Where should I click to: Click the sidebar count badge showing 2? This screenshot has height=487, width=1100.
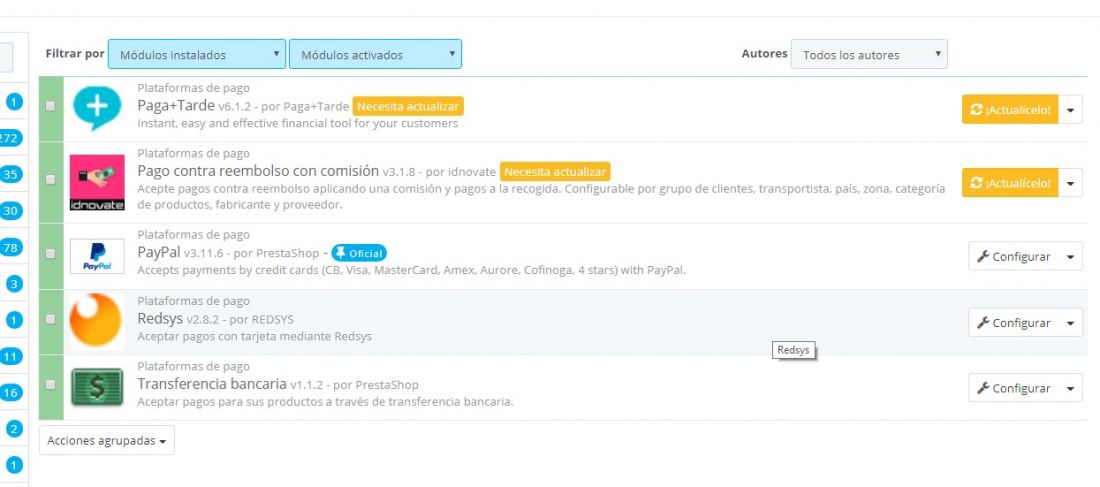click(15, 429)
